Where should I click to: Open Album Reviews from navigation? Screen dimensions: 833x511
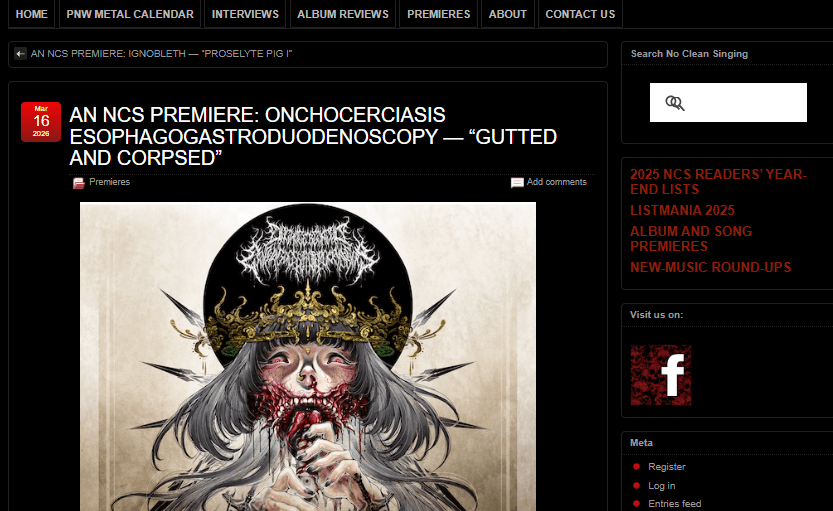tap(343, 14)
